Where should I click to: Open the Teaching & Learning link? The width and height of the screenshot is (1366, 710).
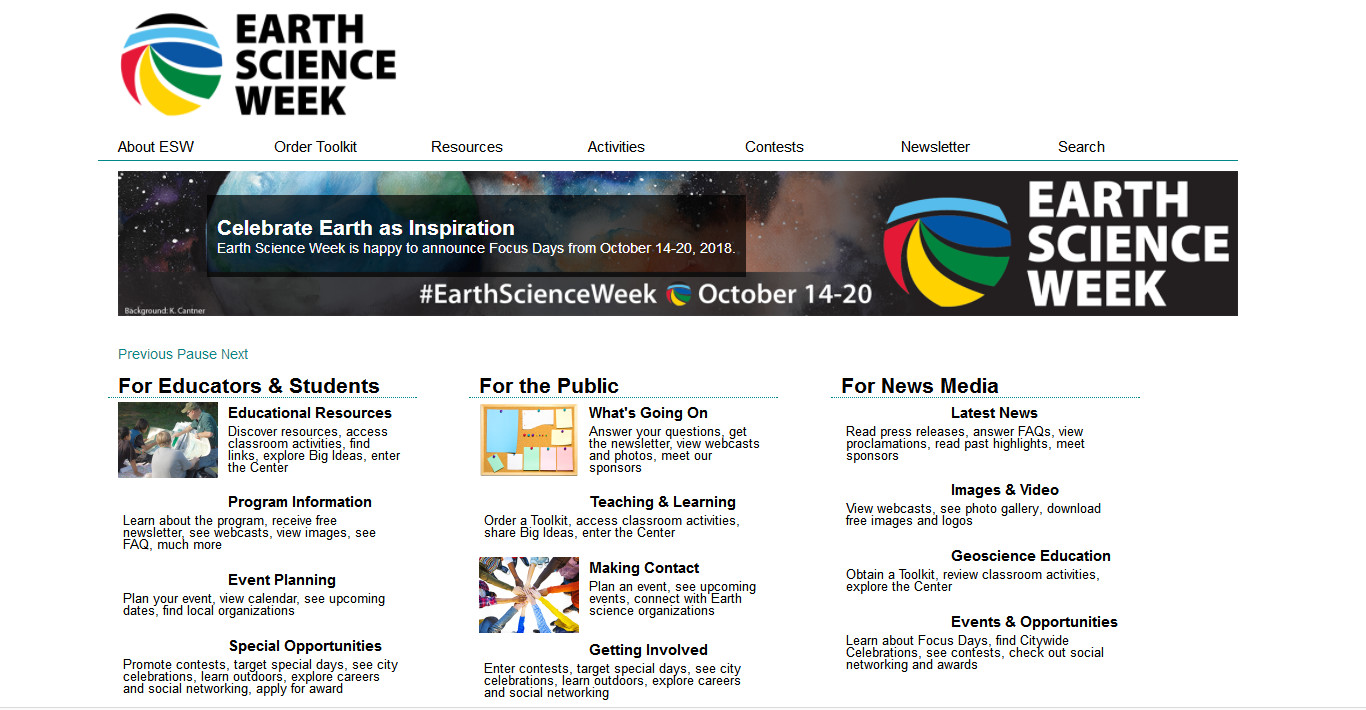click(x=663, y=502)
